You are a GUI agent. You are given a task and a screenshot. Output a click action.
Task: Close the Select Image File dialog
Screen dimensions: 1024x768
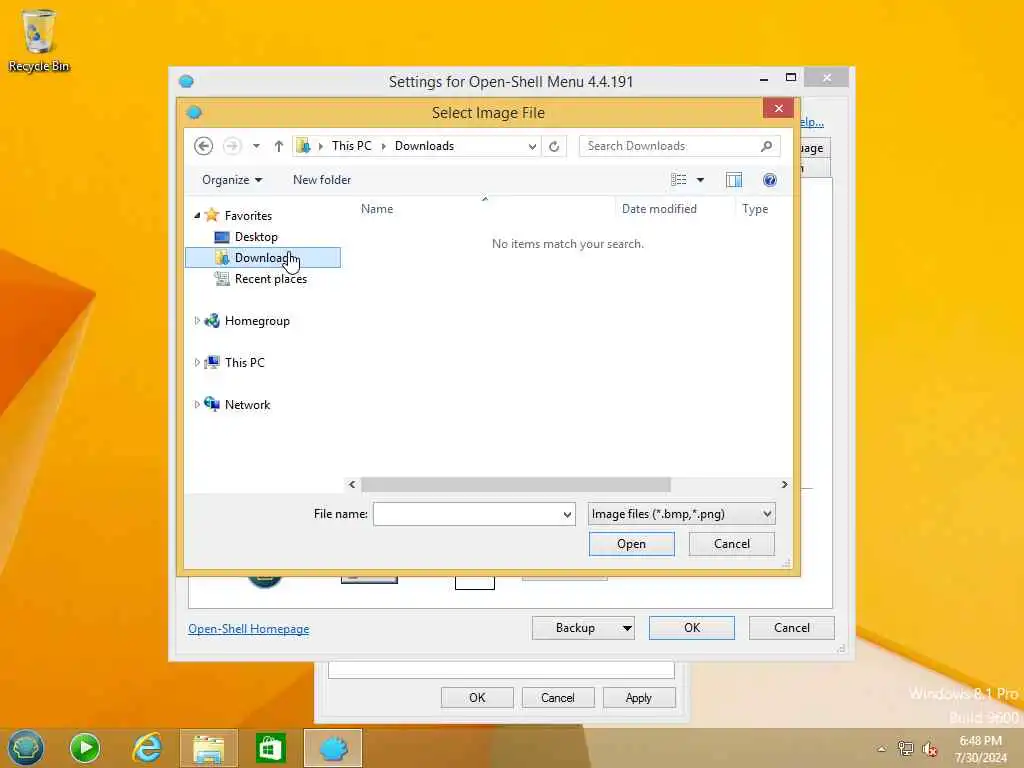778,108
